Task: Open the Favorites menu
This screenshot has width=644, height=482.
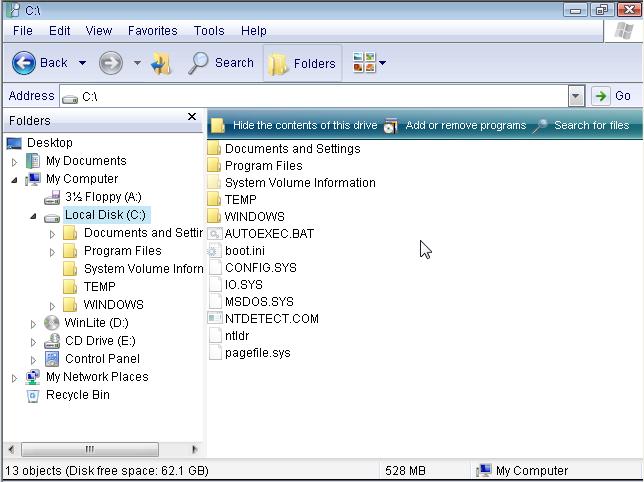Action: pyautogui.click(x=152, y=31)
